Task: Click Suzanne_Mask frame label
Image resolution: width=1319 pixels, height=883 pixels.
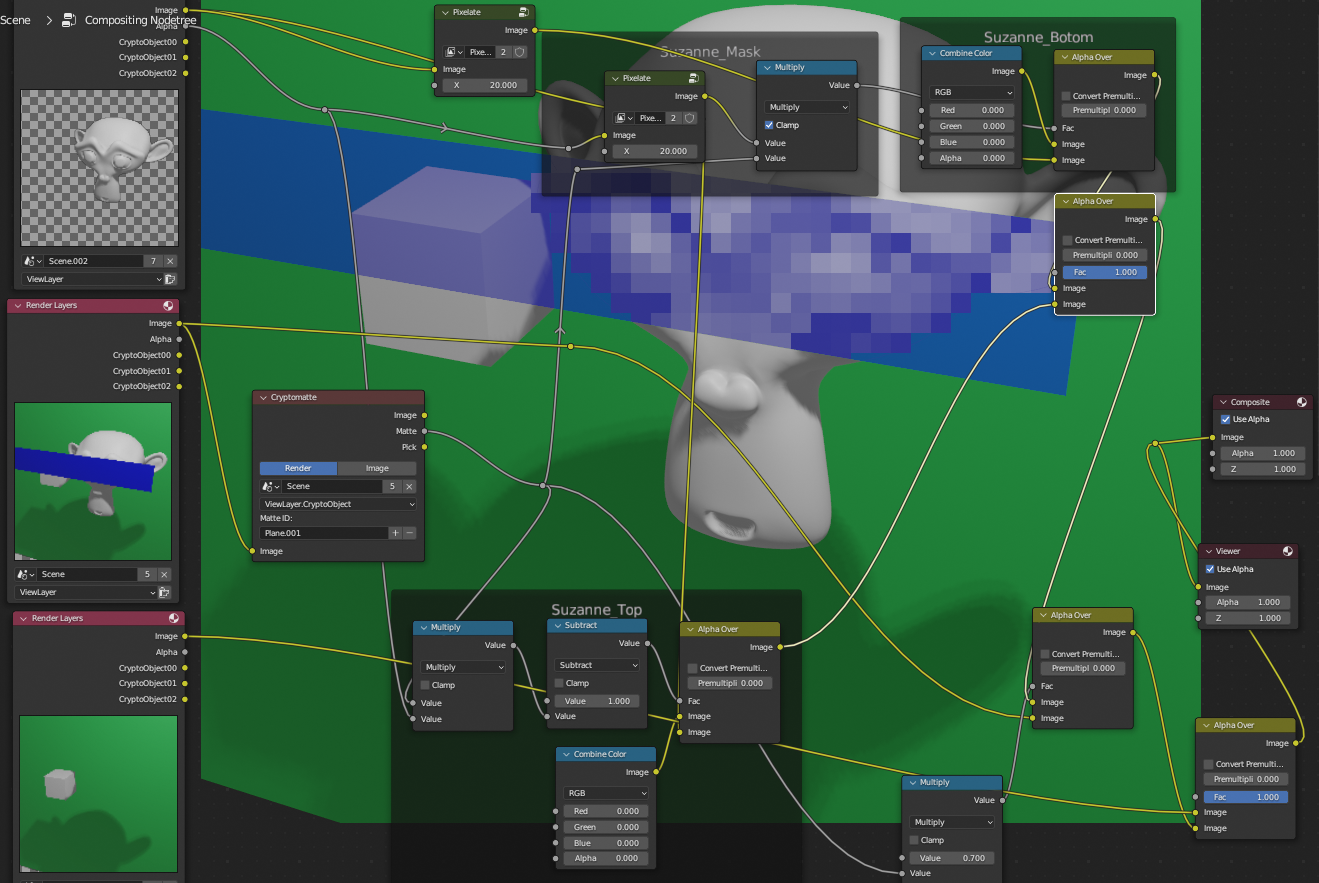Action: (x=710, y=51)
